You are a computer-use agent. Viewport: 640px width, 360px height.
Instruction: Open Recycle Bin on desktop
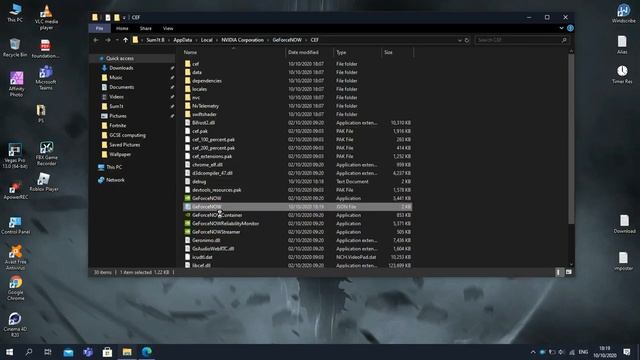pos(15,48)
